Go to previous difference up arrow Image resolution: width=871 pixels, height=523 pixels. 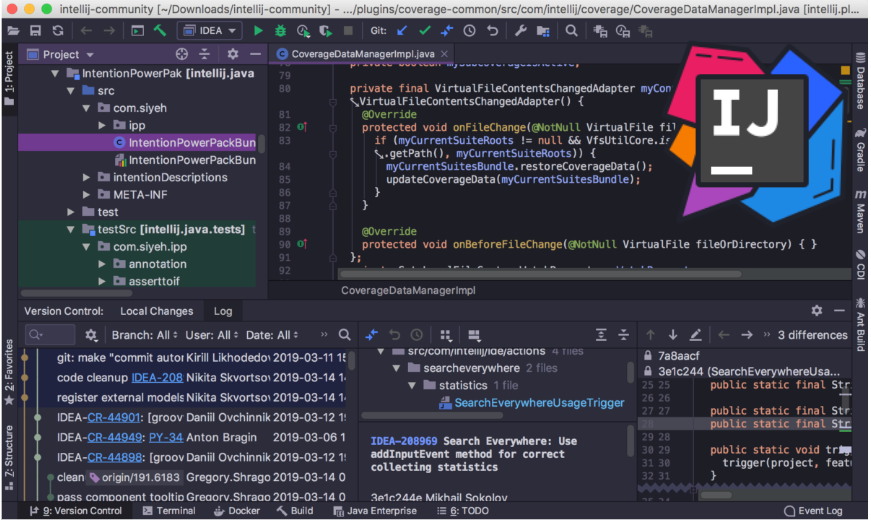[650, 335]
